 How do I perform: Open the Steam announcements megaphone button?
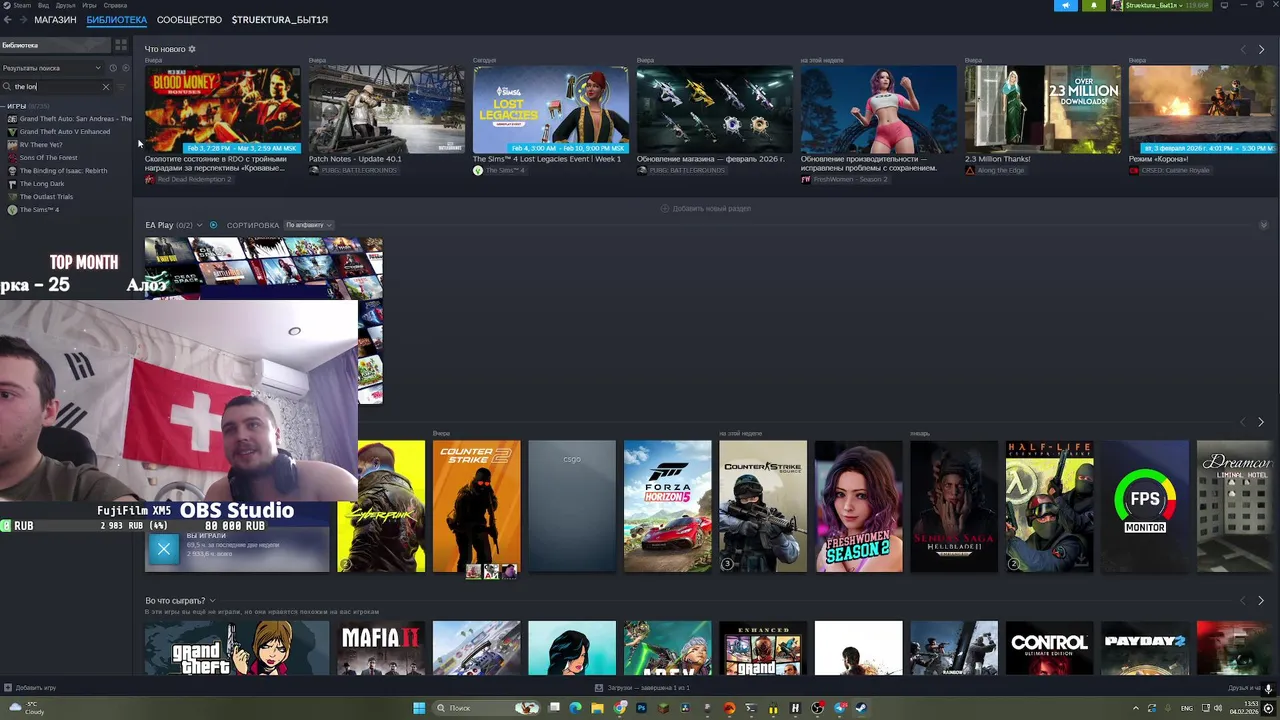1065,5
